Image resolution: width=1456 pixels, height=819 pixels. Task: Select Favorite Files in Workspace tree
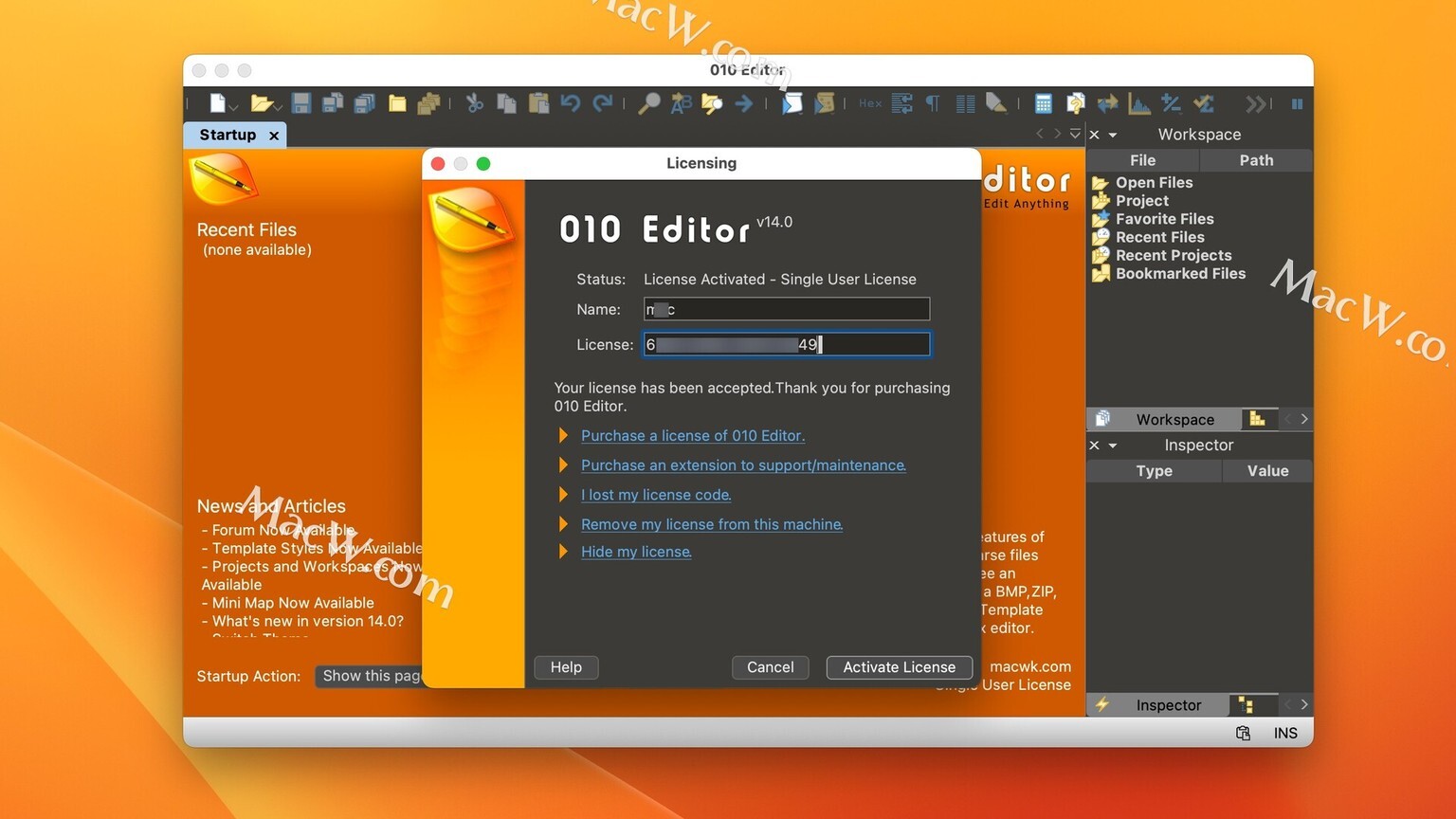tap(1164, 218)
